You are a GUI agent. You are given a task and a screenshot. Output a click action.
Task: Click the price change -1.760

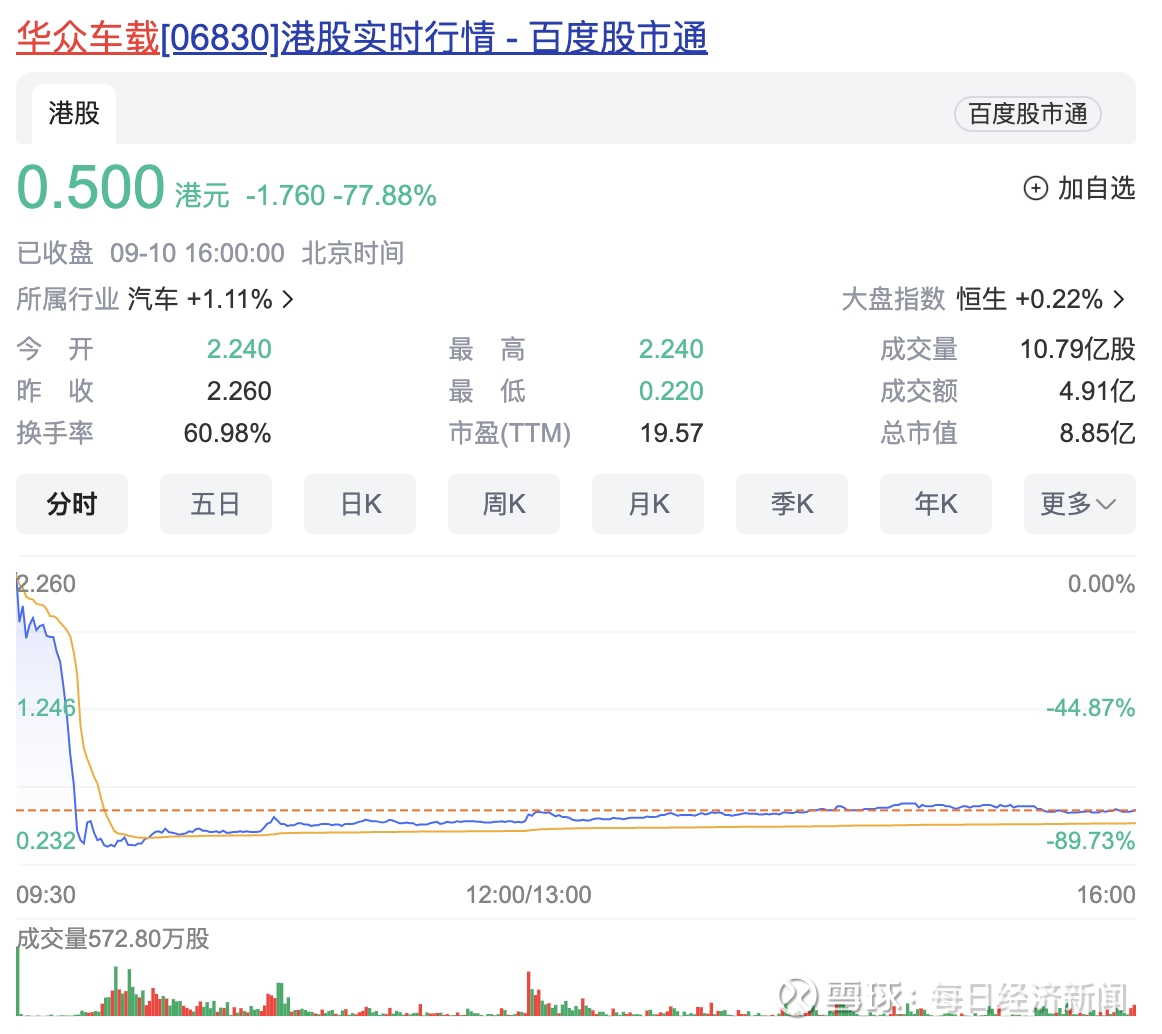coord(285,196)
